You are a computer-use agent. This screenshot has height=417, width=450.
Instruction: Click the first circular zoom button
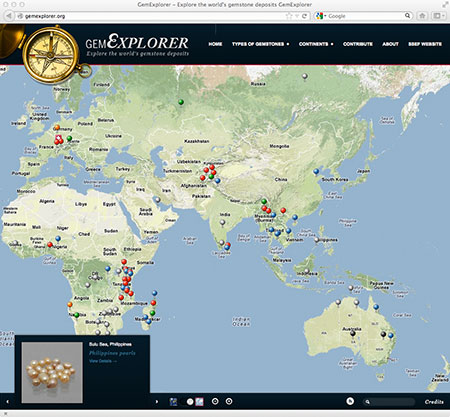click(215, 401)
